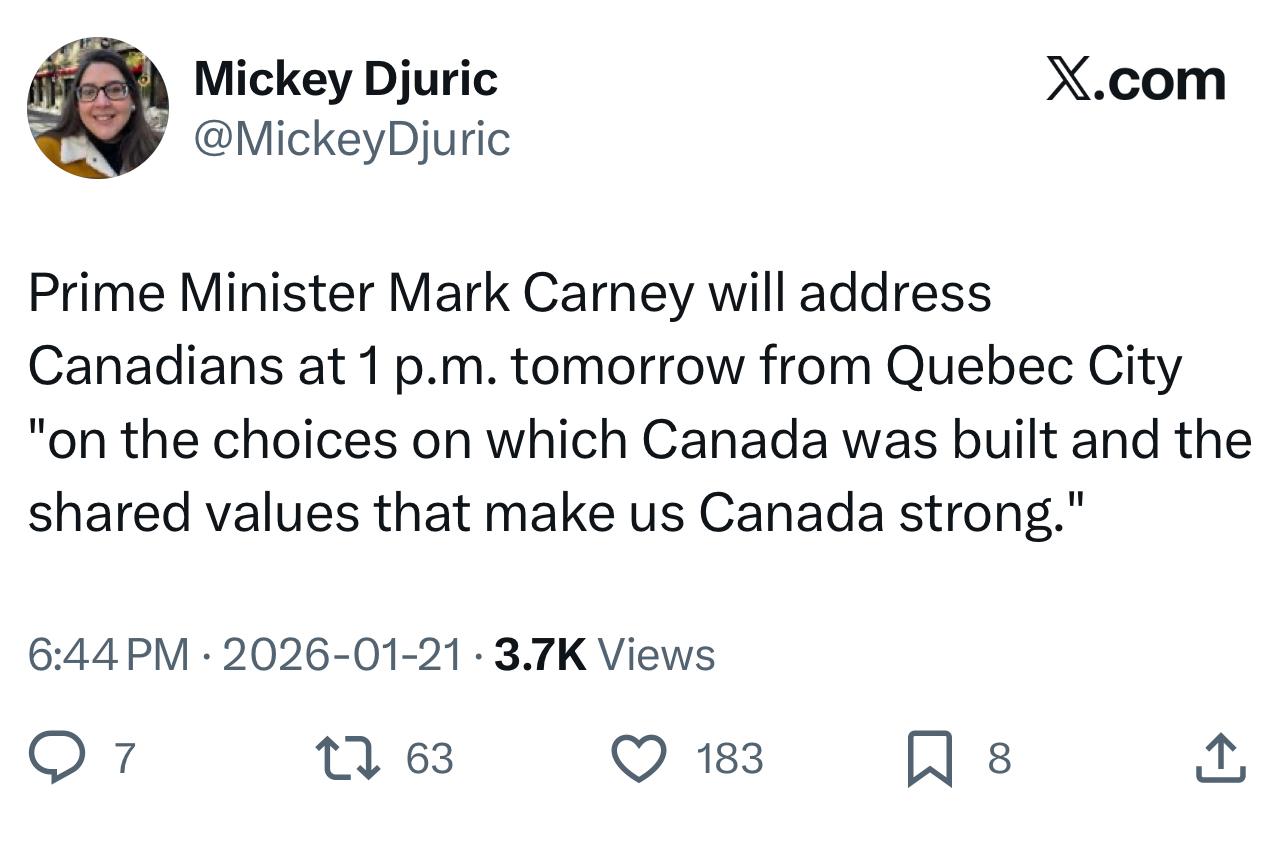Click the reply count of 7

[122, 759]
